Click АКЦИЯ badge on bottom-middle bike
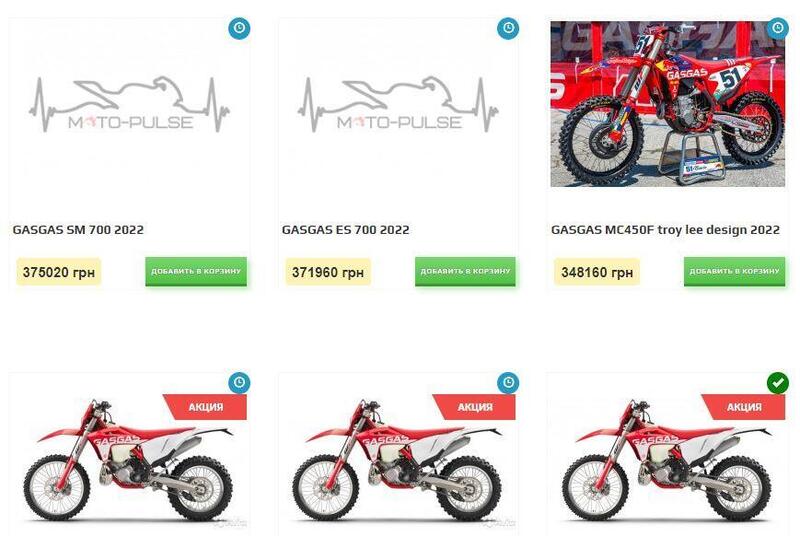Screen dimensions: 800x536 tap(474, 407)
